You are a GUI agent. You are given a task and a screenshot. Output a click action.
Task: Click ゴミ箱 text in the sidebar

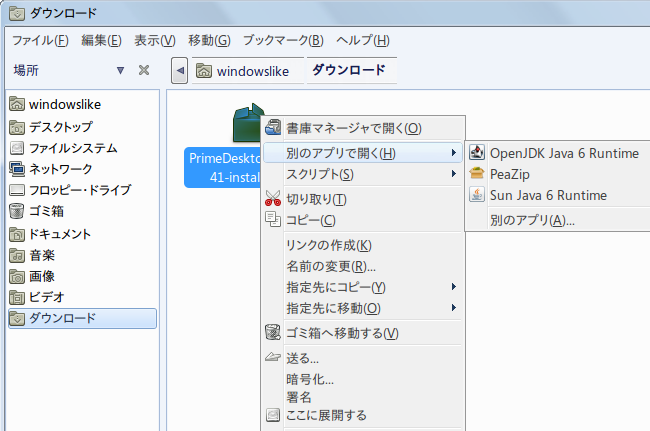[x=47, y=211]
